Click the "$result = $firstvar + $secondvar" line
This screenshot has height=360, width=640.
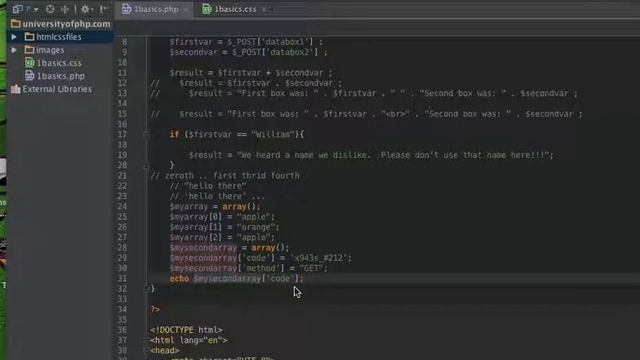[x=251, y=73]
